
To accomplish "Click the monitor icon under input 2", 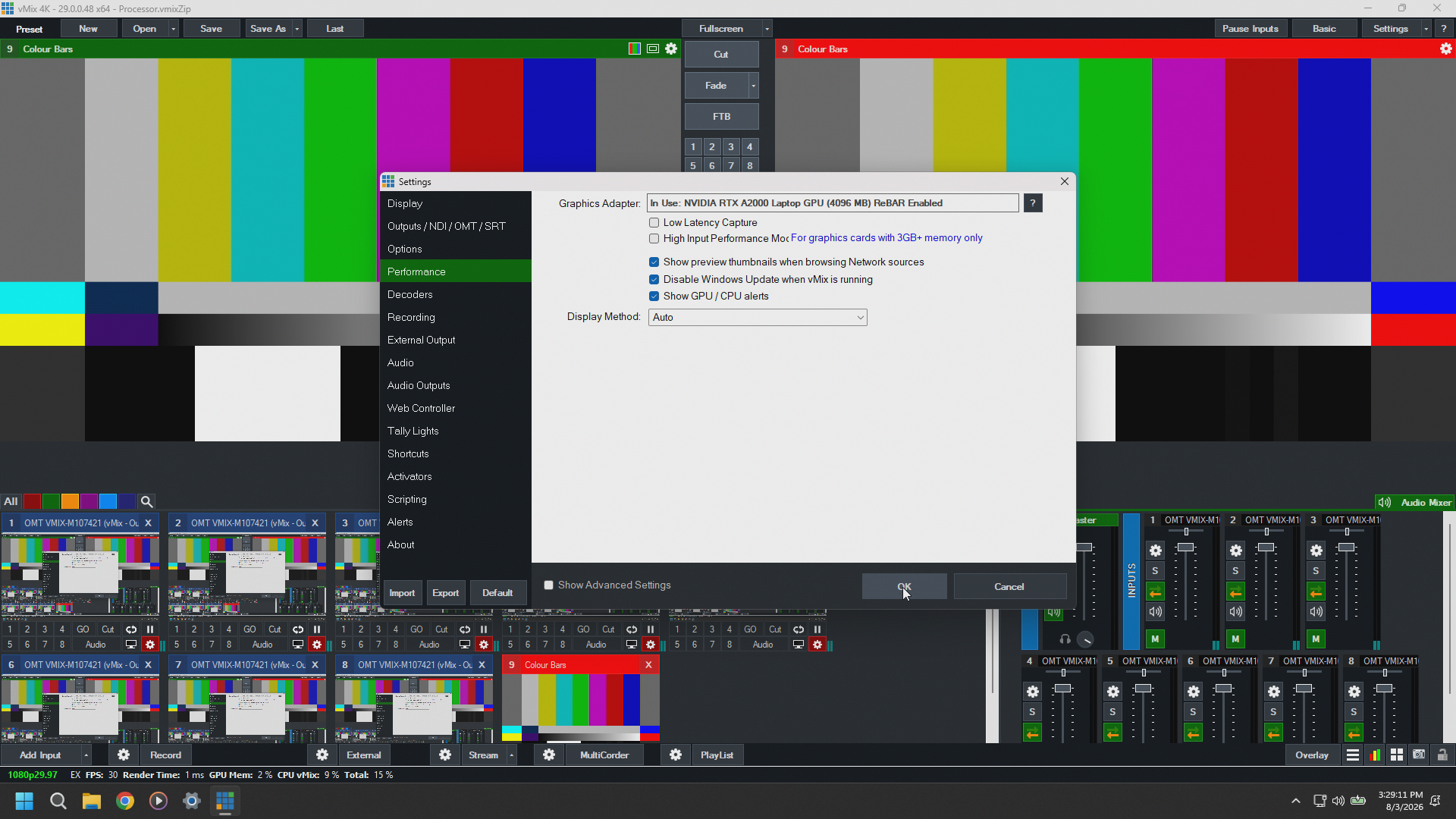I will point(298,645).
